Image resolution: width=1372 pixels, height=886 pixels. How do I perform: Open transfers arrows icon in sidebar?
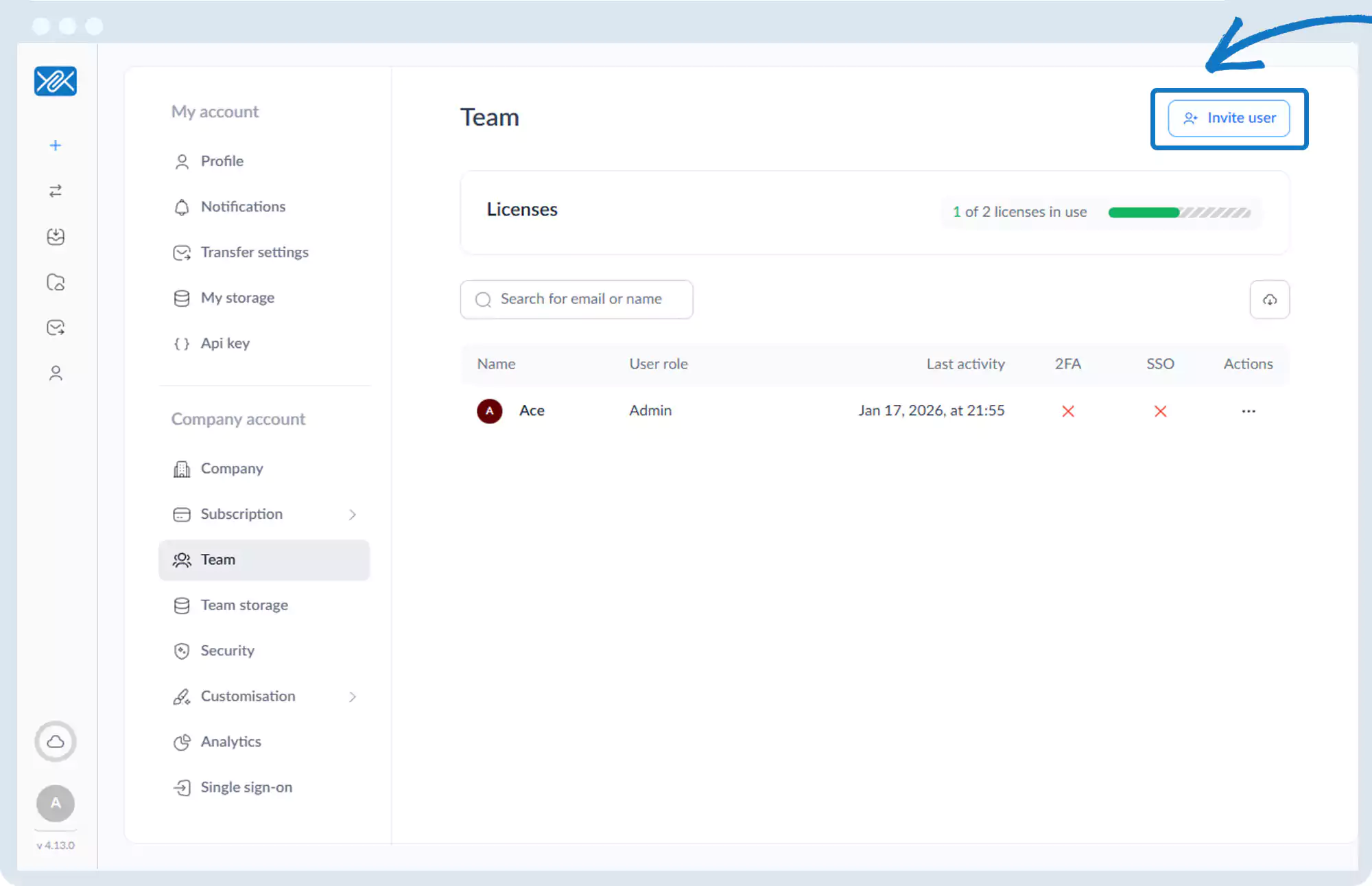[x=56, y=191]
